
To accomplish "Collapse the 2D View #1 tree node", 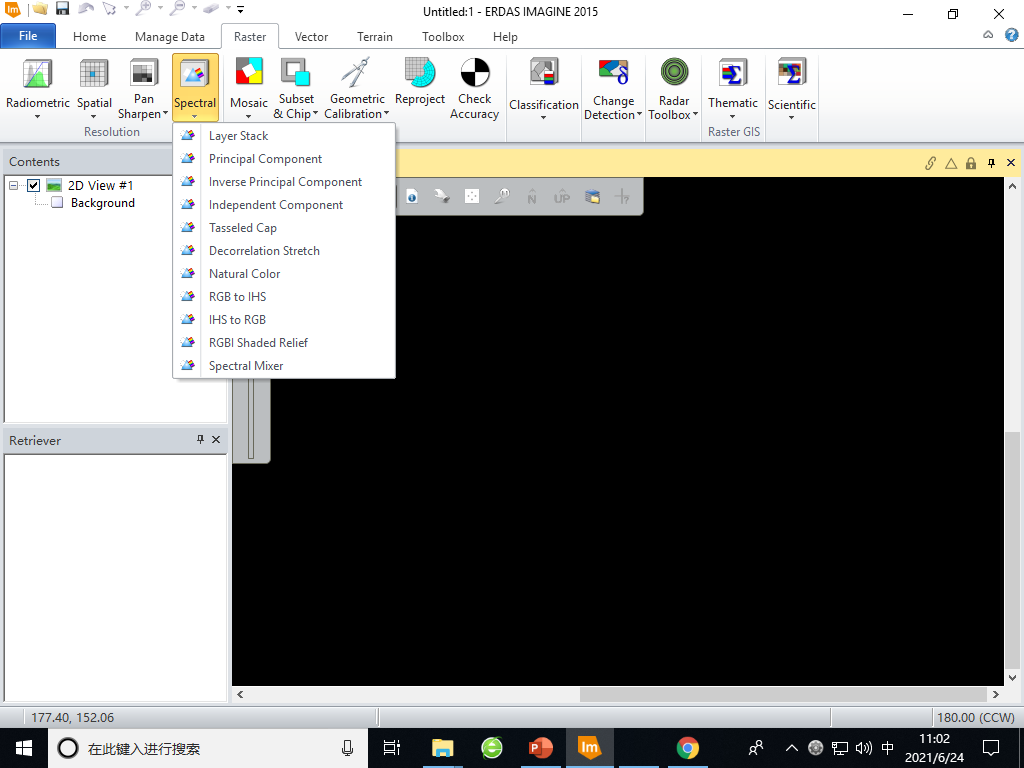I will 12,185.
